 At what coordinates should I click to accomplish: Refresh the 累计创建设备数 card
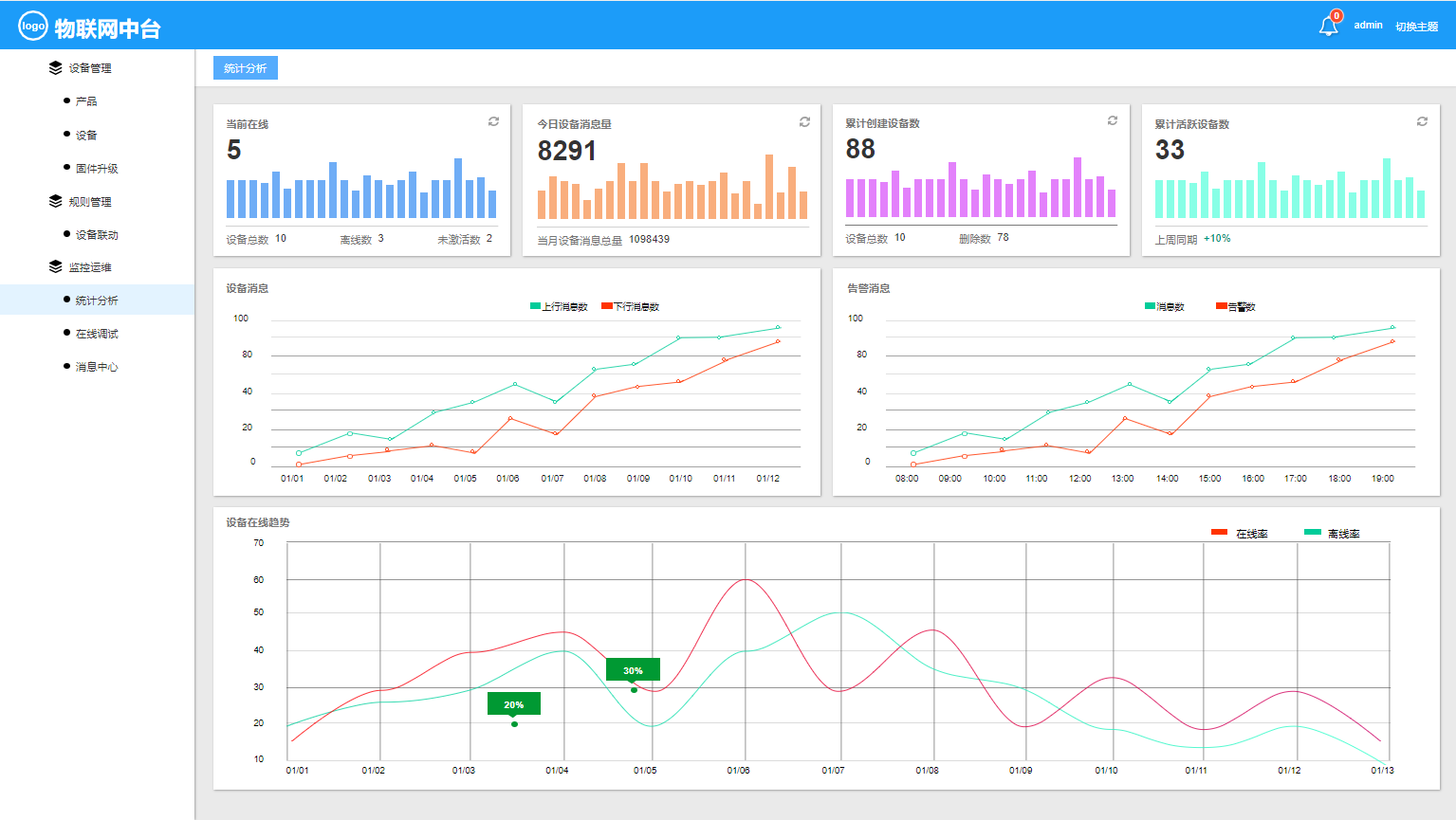[1113, 120]
